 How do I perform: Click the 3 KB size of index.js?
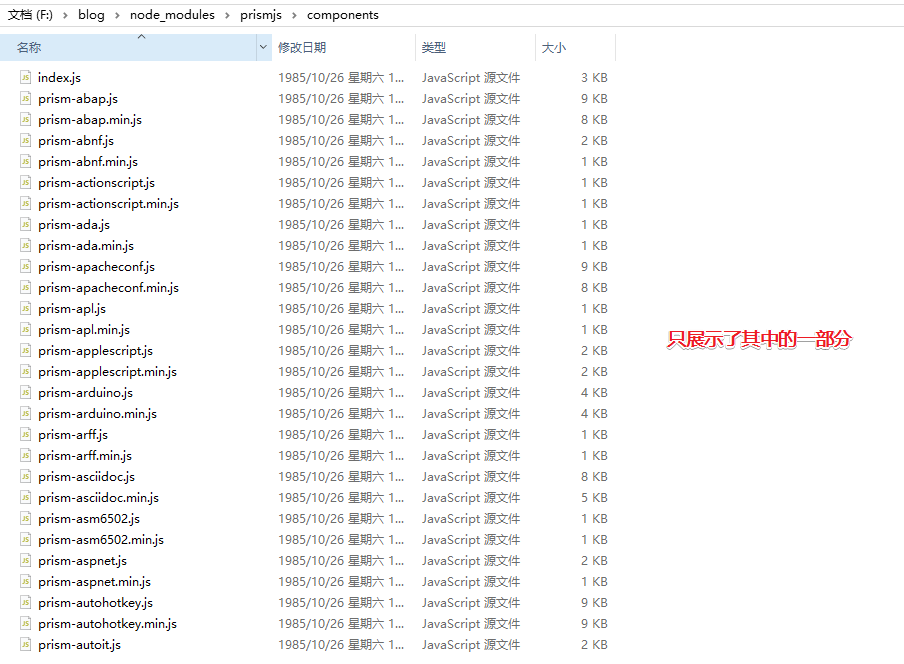pos(594,77)
